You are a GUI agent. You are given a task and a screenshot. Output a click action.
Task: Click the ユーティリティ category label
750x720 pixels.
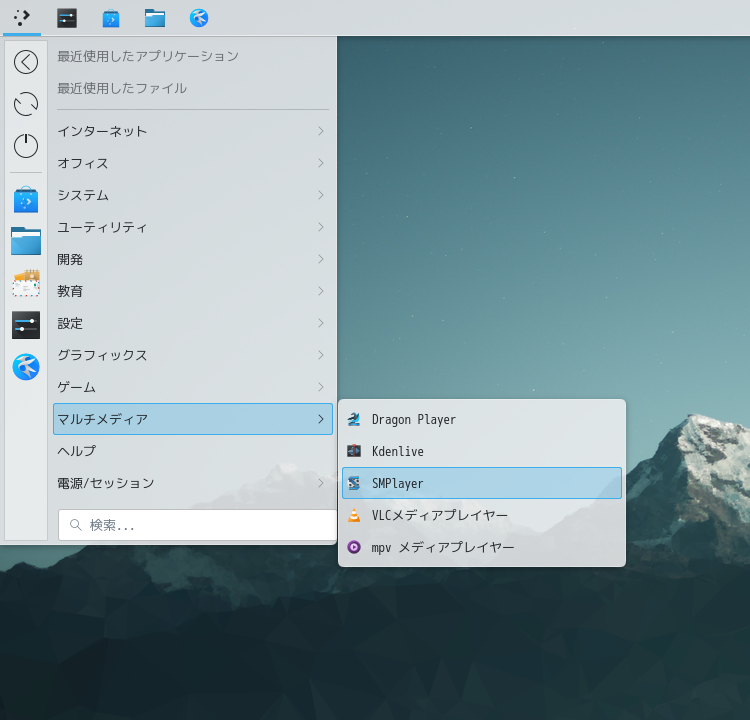pyautogui.click(x=102, y=227)
